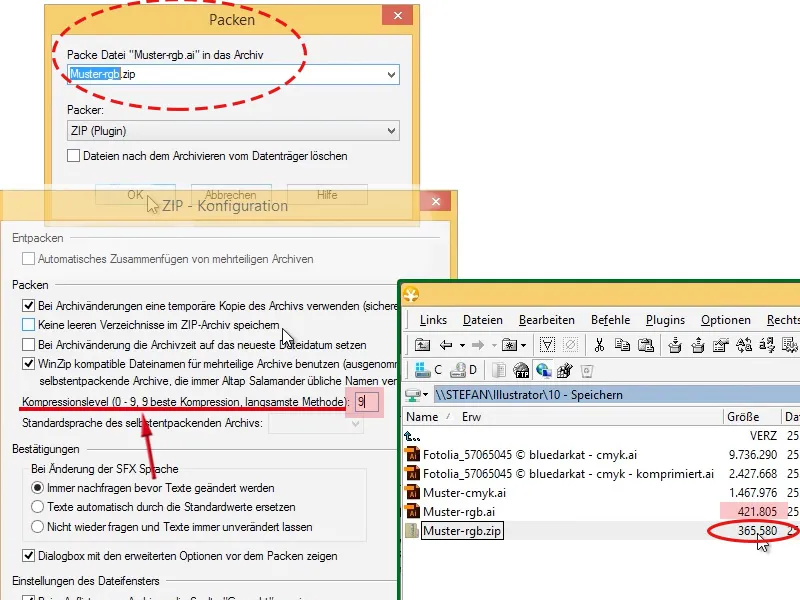
Task: Sort file list by Erw column
Action: pos(471,417)
